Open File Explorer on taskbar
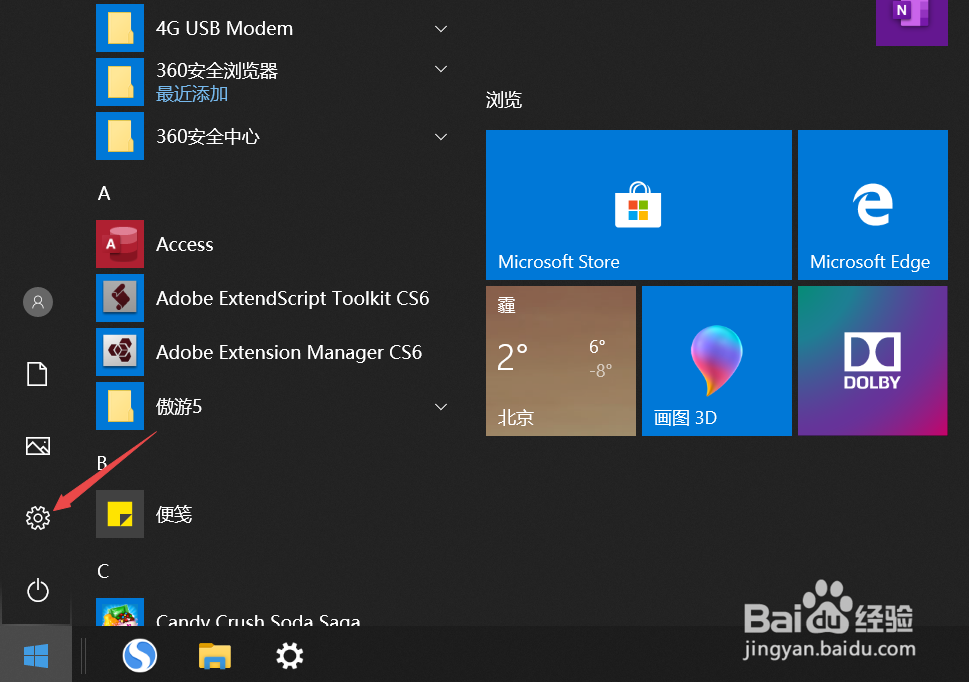Viewport: 969px width, 682px height. (214, 655)
